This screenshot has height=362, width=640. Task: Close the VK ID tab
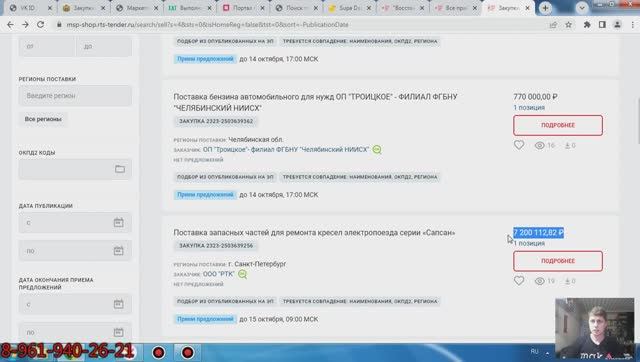point(50,8)
